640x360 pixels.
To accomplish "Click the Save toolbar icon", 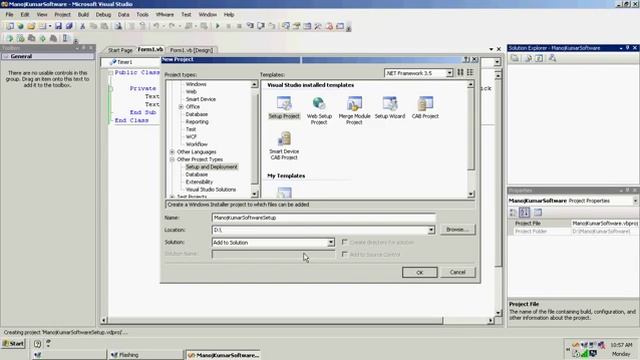I will [58, 26].
